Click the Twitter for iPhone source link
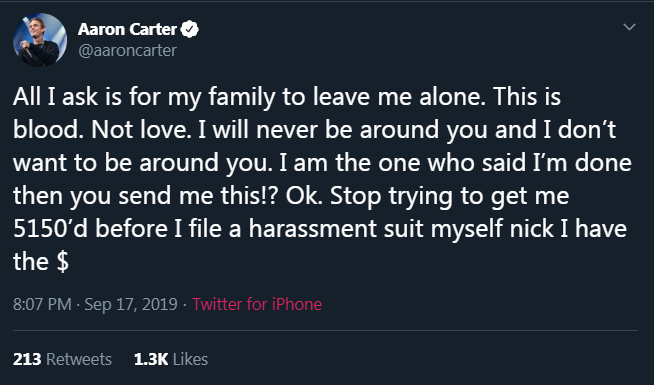Screen dimensions: 654x385 (257, 304)
